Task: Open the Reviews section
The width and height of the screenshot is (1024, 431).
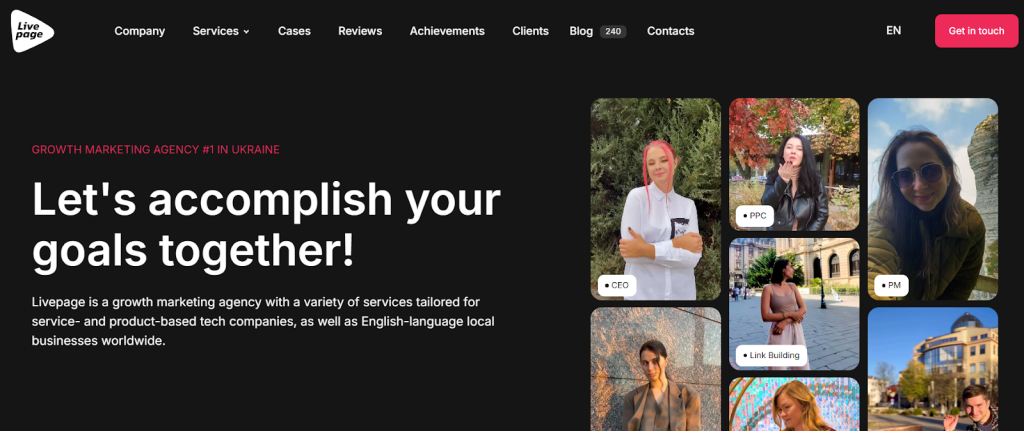Action: tap(360, 31)
